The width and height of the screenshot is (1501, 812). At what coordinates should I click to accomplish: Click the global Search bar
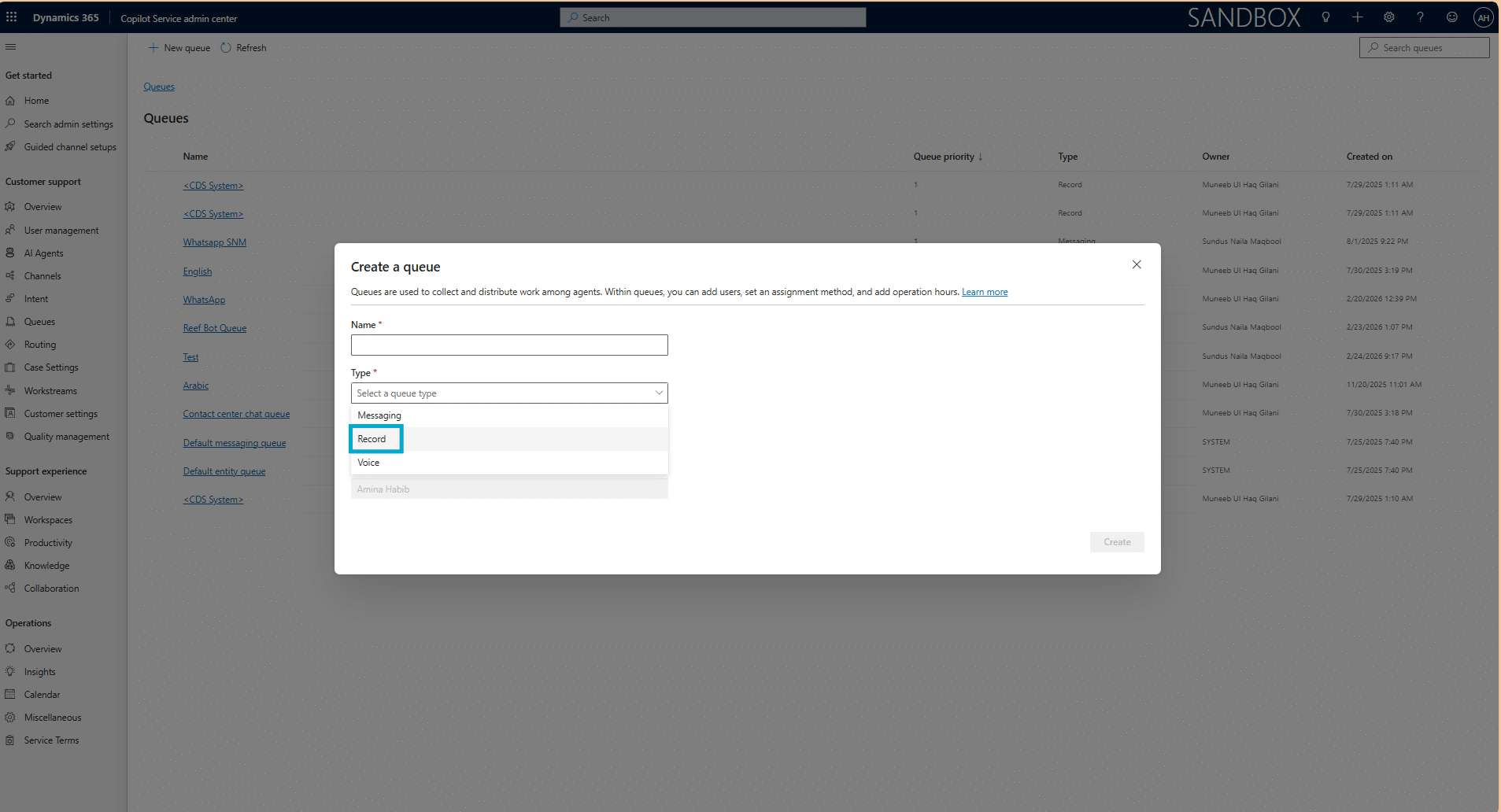pyautogui.click(x=713, y=17)
